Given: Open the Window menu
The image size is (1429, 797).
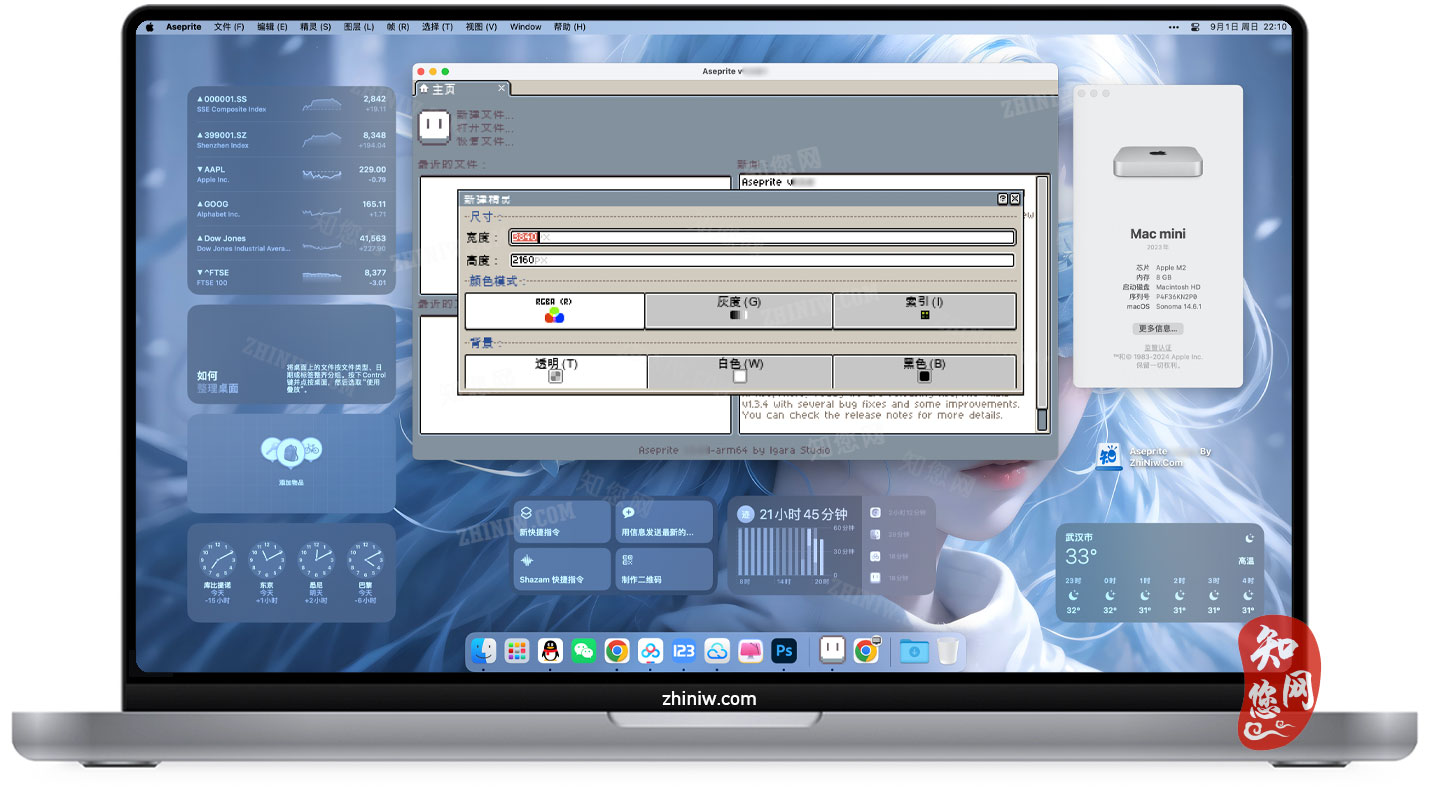Looking at the screenshot, I should tap(525, 27).
